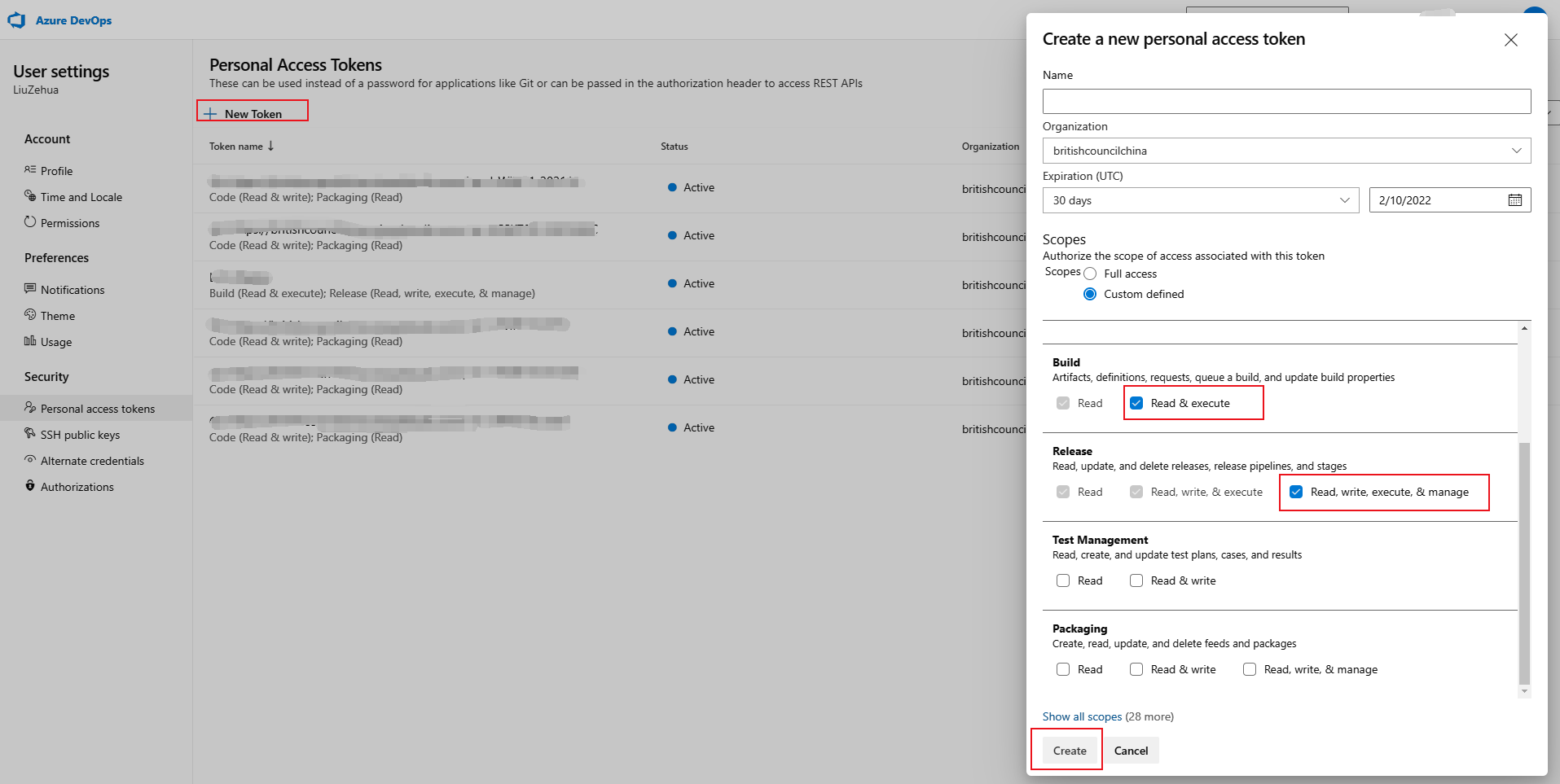Screen dimensions: 1560x784
Task: Open Personal access tokens menu item
Action: pos(97,409)
